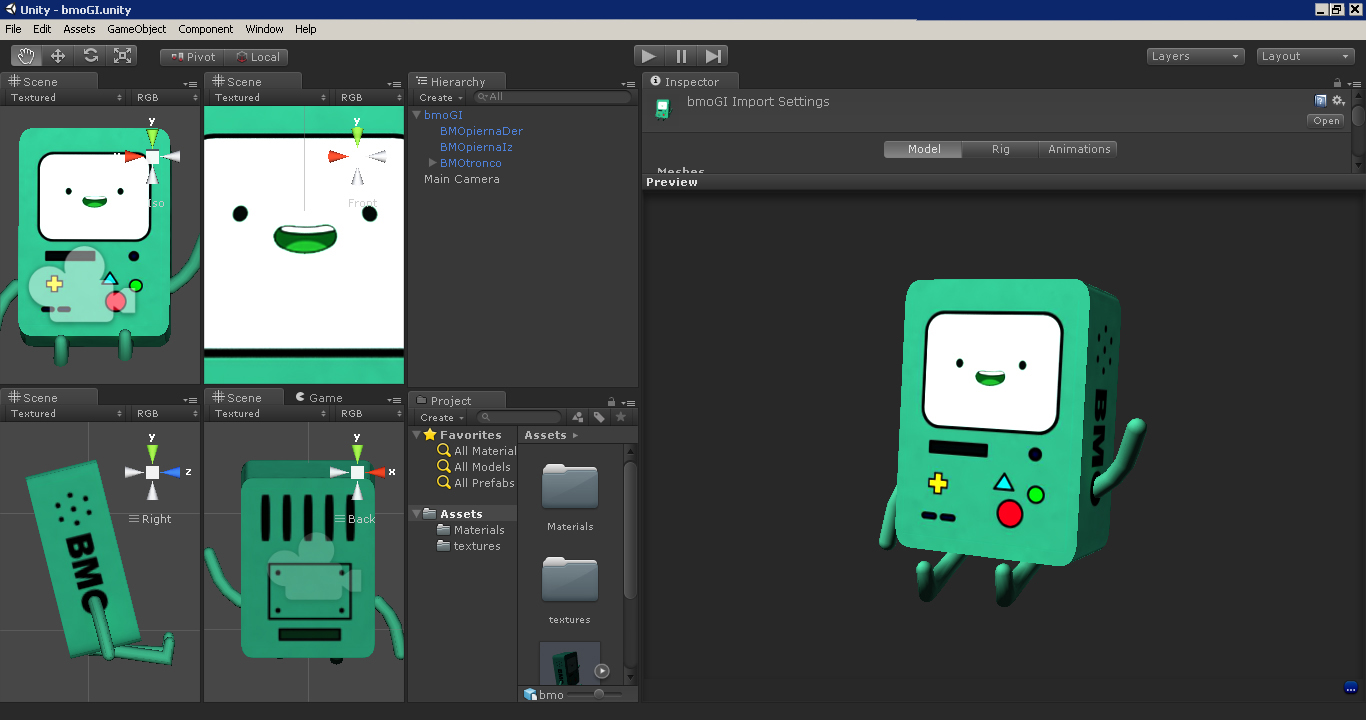The image size is (1366, 720).
Task: Select BMOpiernaDer in the Hierarchy
Action: pyautogui.click(x=481, y=131)
